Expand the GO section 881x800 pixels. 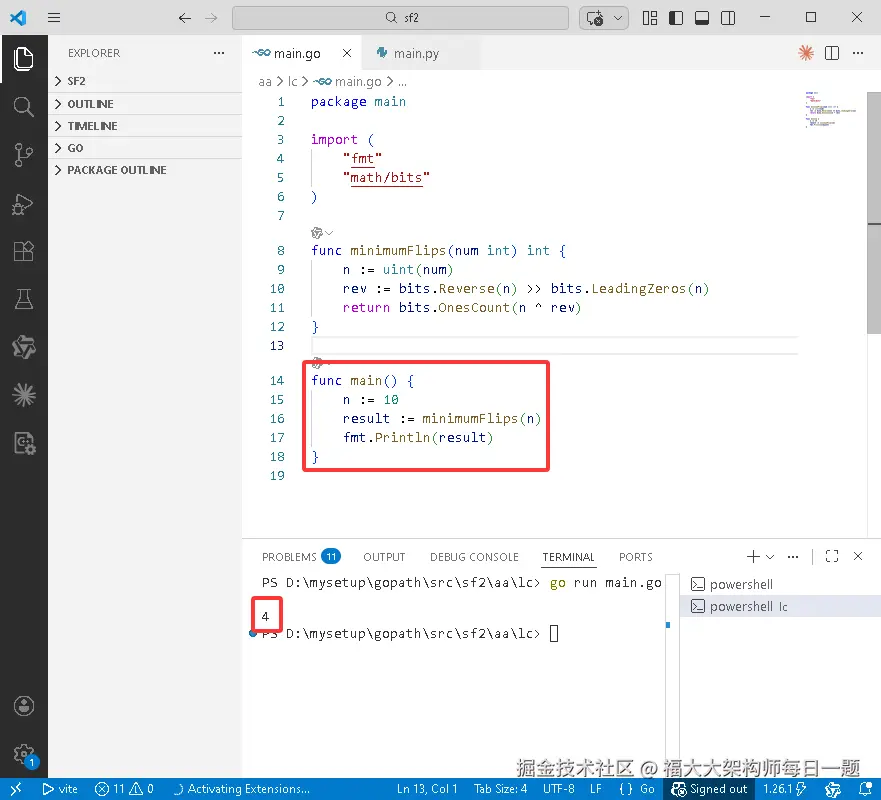(145, 148)
